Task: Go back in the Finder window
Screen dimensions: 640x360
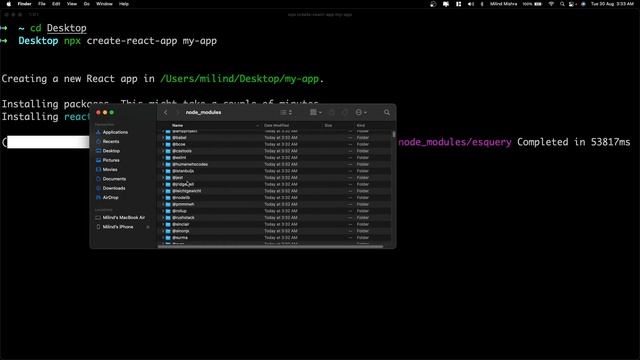Action: pos(166,112)
